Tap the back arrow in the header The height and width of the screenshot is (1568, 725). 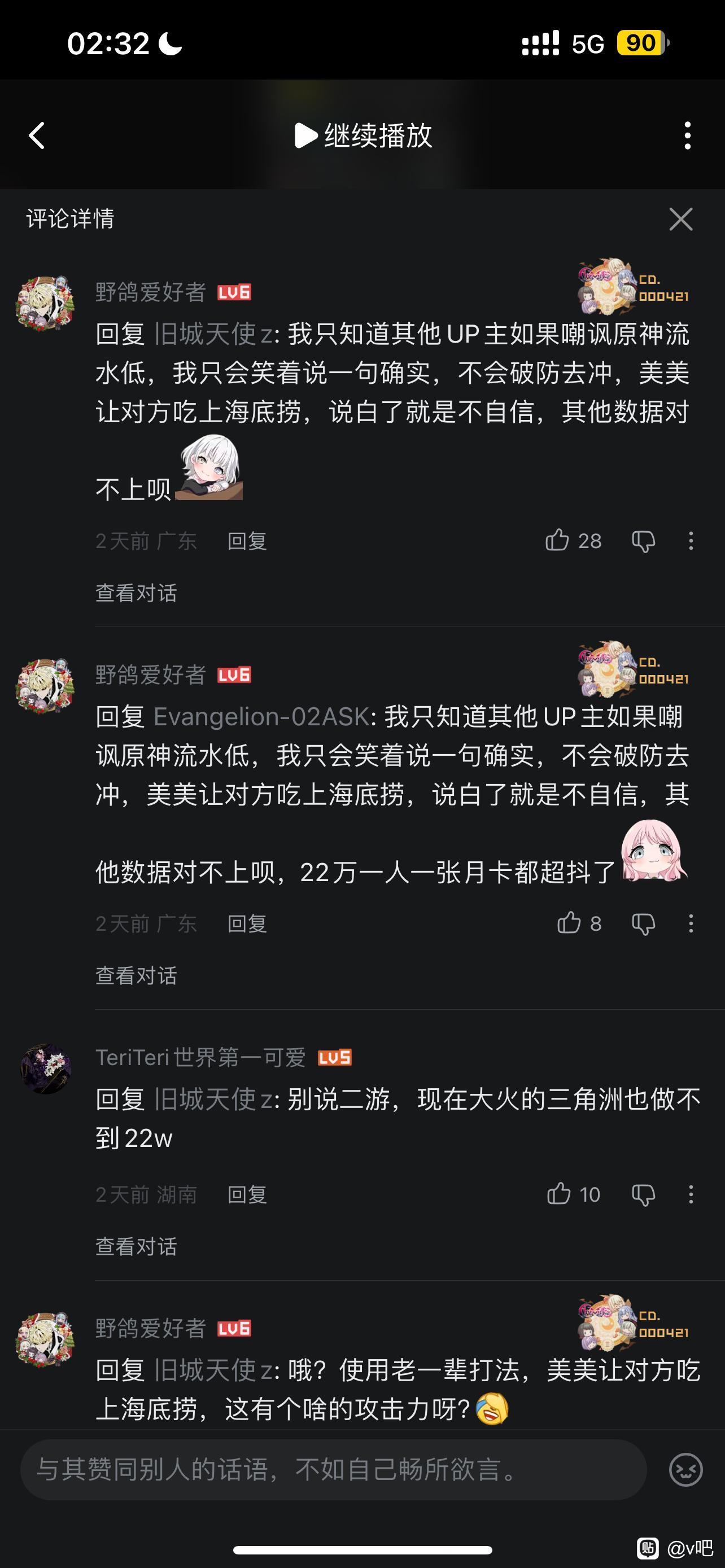37,135
